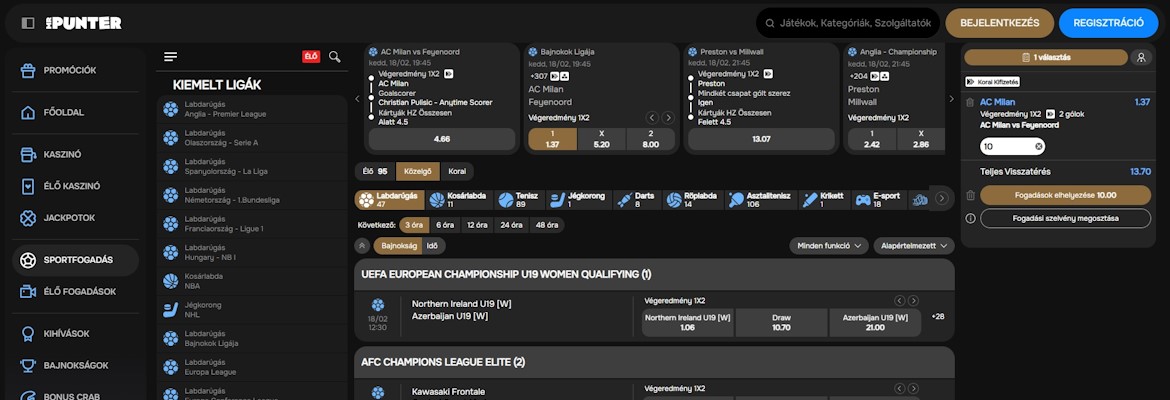Screen dimensions: 1170x400
Task: Select odds 1.37 in Bajnokok Ligája card
Action: tap(552, 139)
